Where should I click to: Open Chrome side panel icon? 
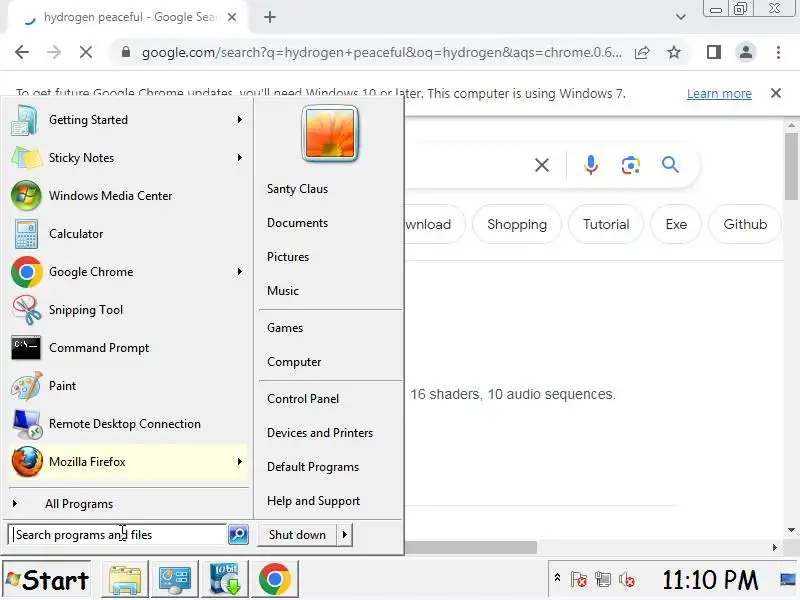coord(714,52)
